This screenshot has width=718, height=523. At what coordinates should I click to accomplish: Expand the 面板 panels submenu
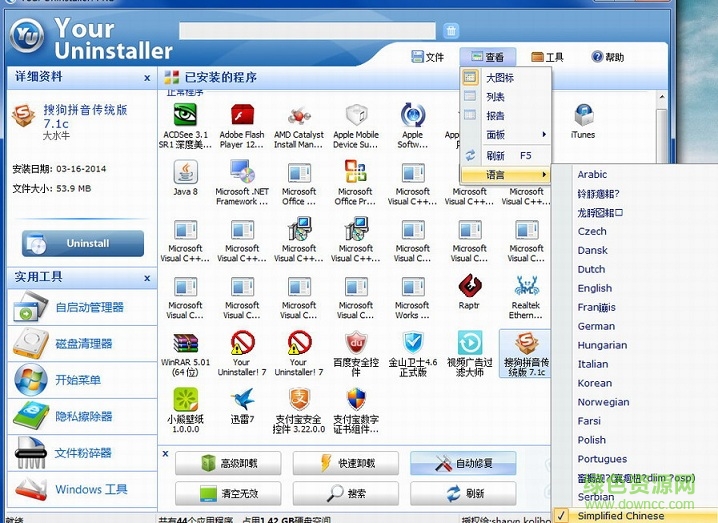click(506, 135)
